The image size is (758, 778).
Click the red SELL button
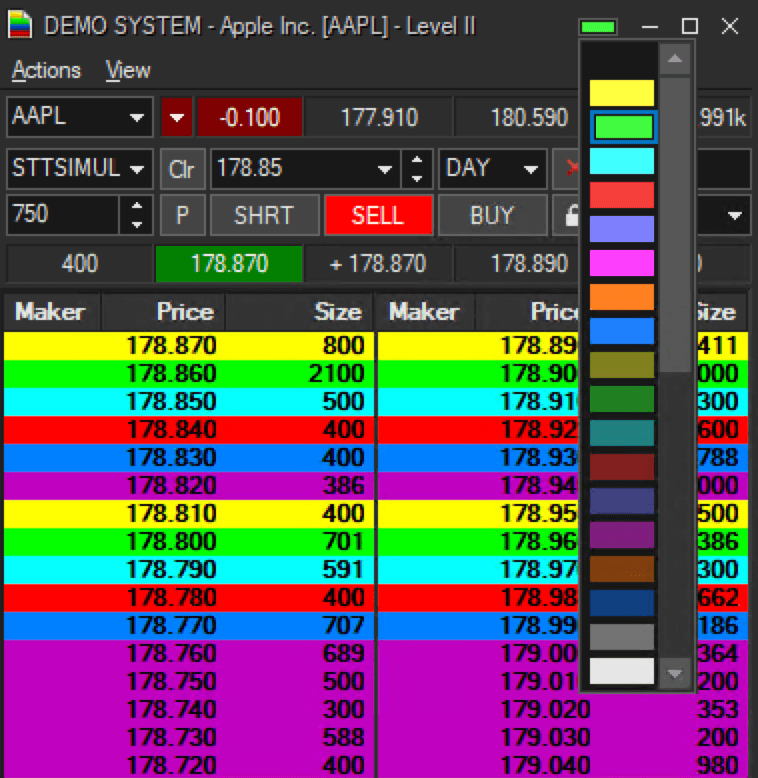pos(378,215)
